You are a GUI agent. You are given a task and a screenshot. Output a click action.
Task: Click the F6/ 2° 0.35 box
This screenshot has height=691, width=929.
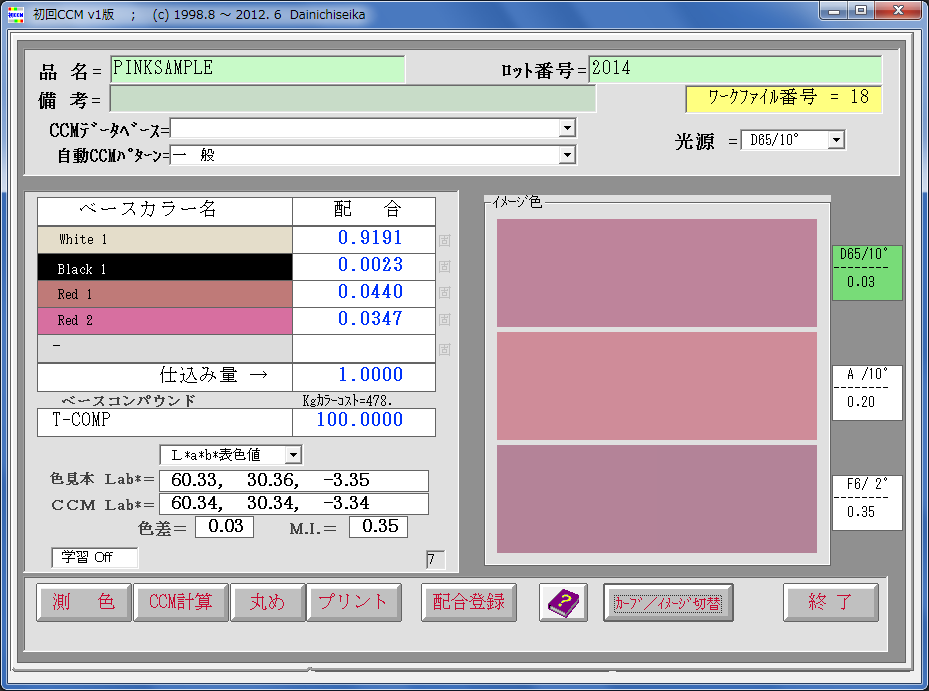coord(867,503)
